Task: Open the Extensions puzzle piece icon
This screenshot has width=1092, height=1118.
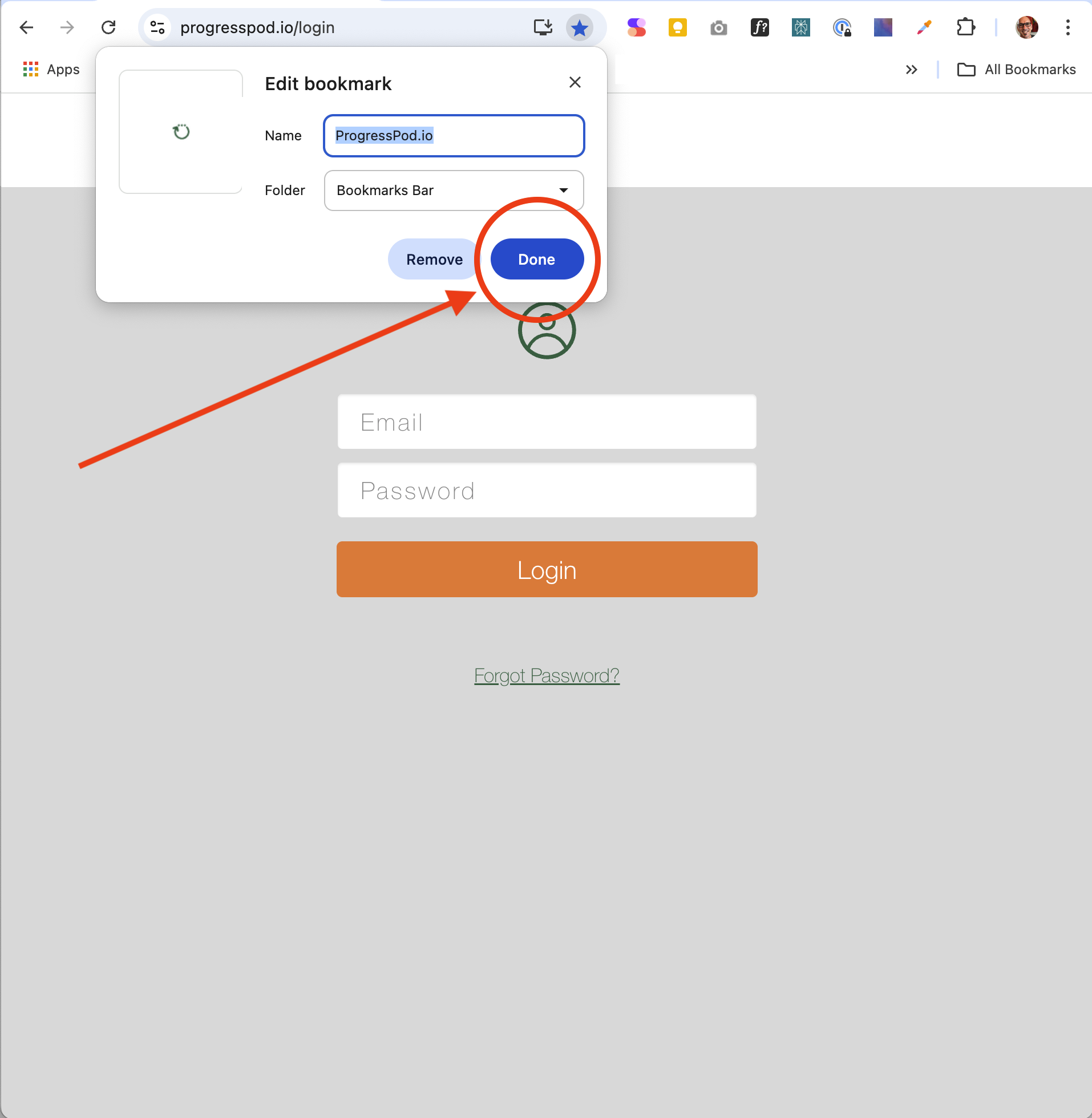Action: click(965, 27)
